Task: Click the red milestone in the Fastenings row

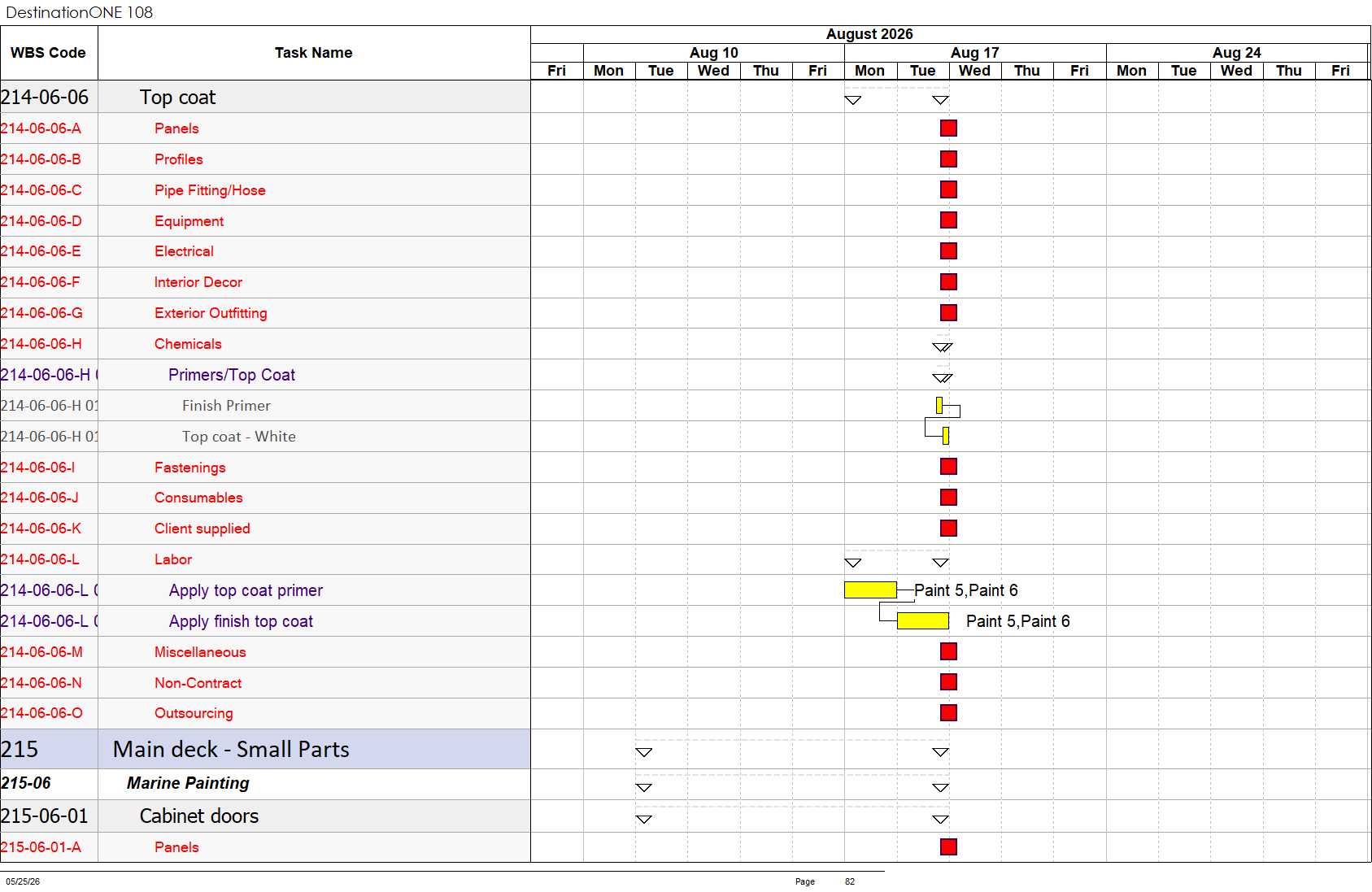Action: (948, 466)
